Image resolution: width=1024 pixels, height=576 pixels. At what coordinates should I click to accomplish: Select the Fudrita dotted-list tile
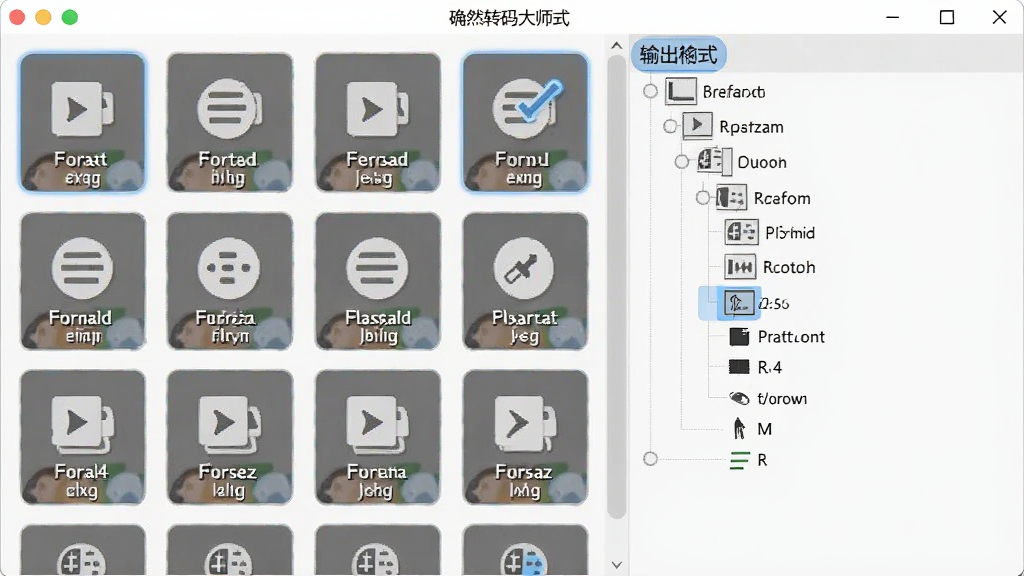[229, 281]
